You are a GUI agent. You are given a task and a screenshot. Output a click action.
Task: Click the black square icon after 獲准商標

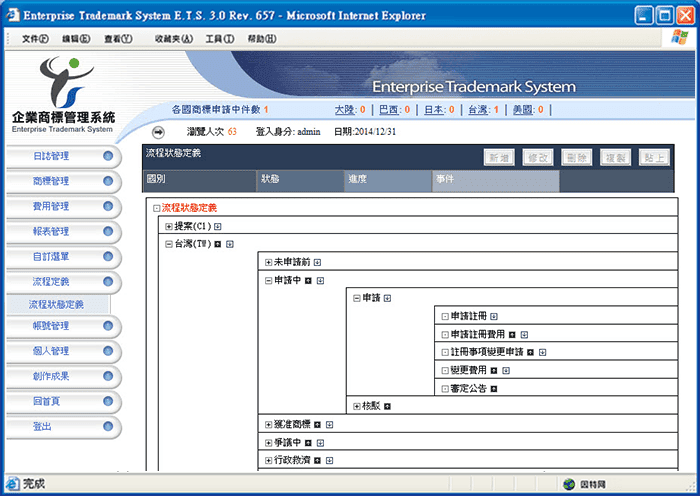(317, 424)
